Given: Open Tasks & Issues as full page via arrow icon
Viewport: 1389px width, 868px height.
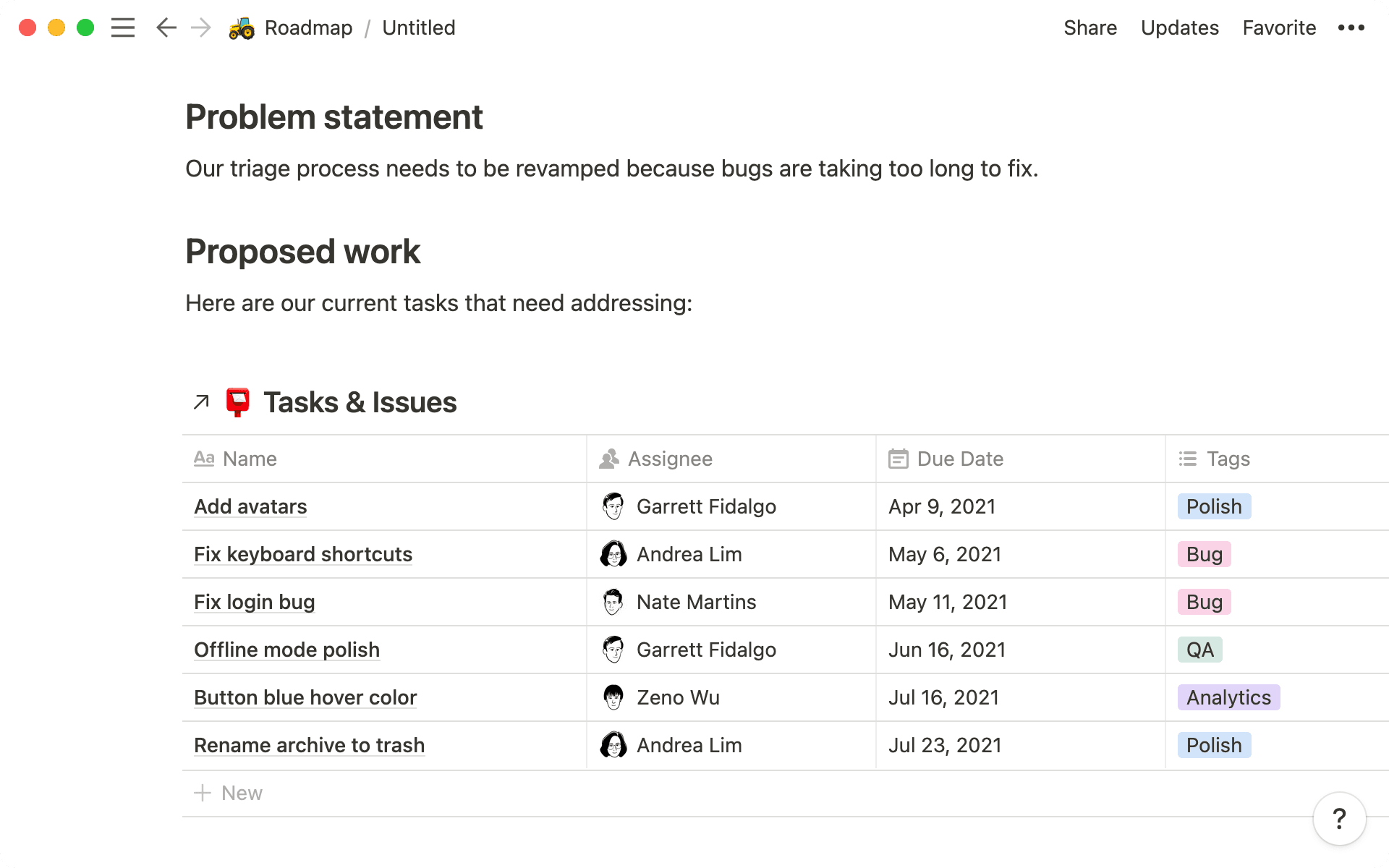Looking at the screenshot, I should tap(200, 402).
